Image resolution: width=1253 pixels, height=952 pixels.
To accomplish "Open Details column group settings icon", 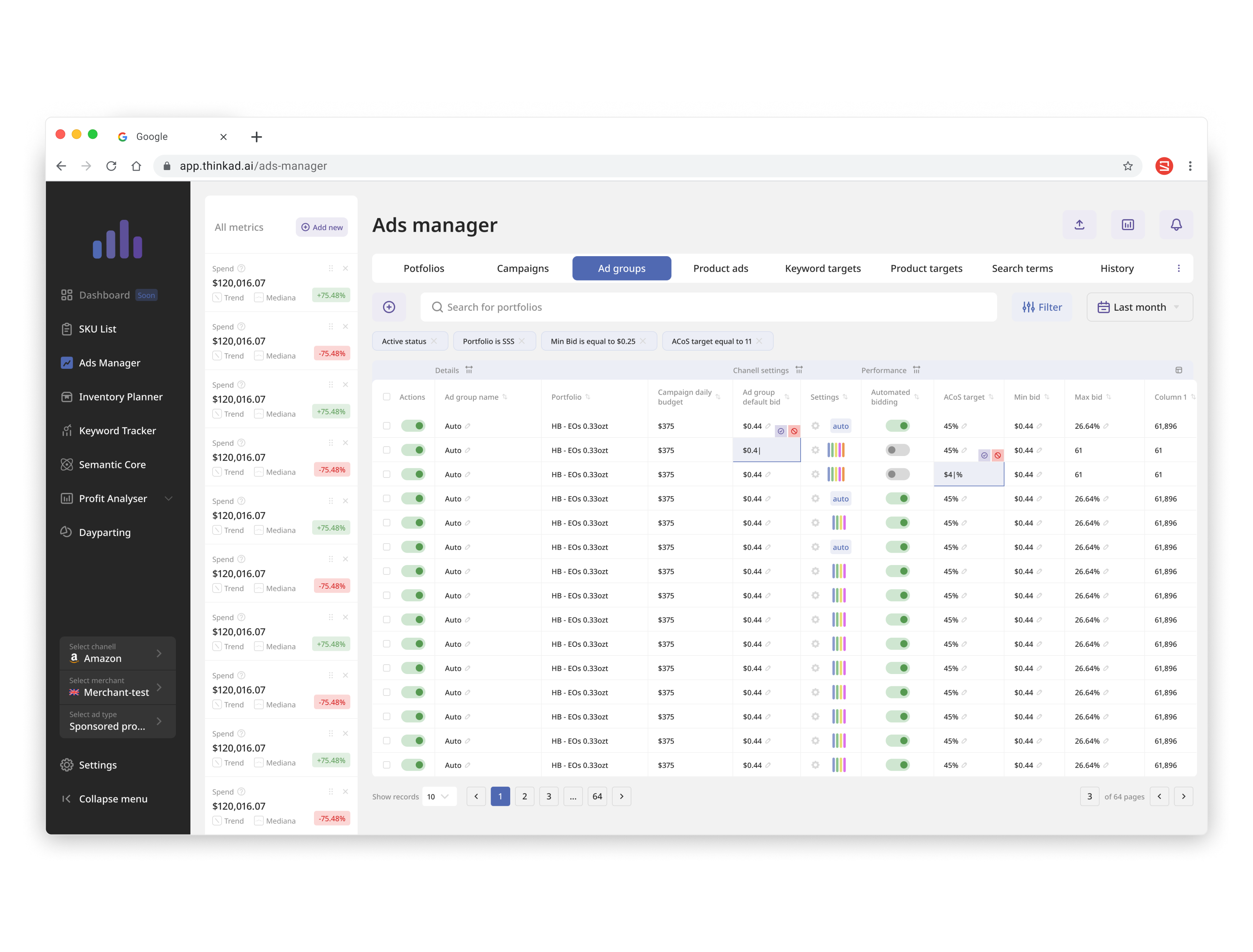I will 469,370.
